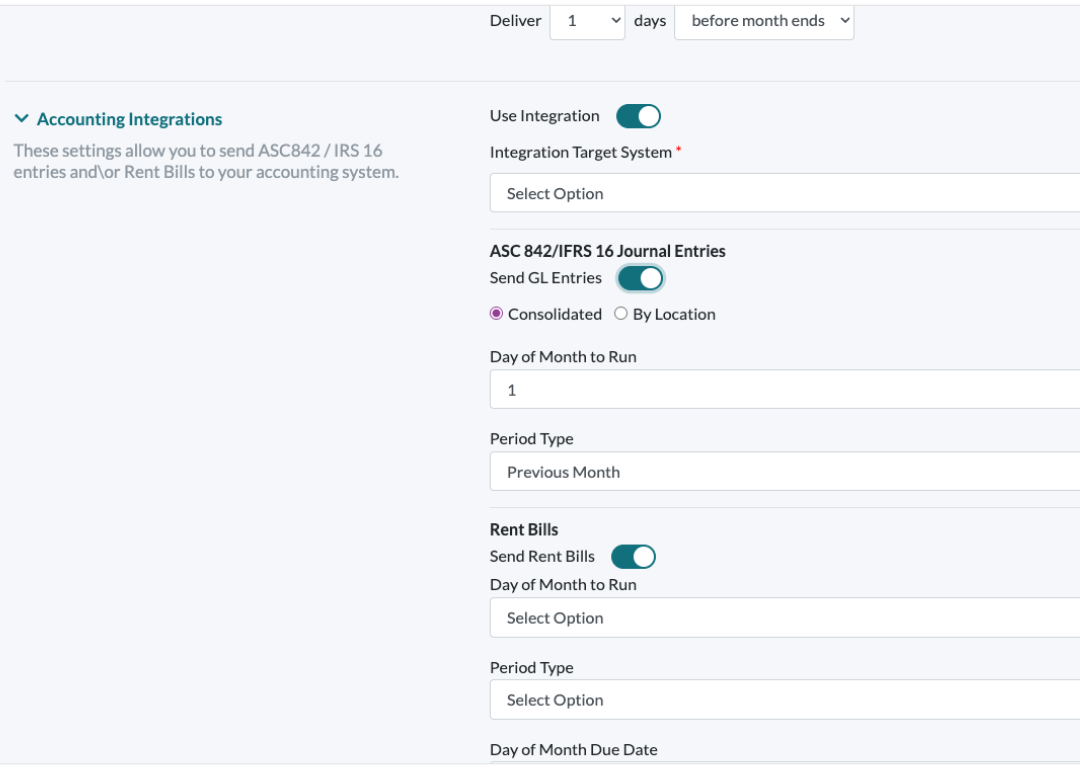1080x775 pixels.
Task: Click the Accounting Integrations section heading
Action: pyautogui.click(x=129, y=119)
